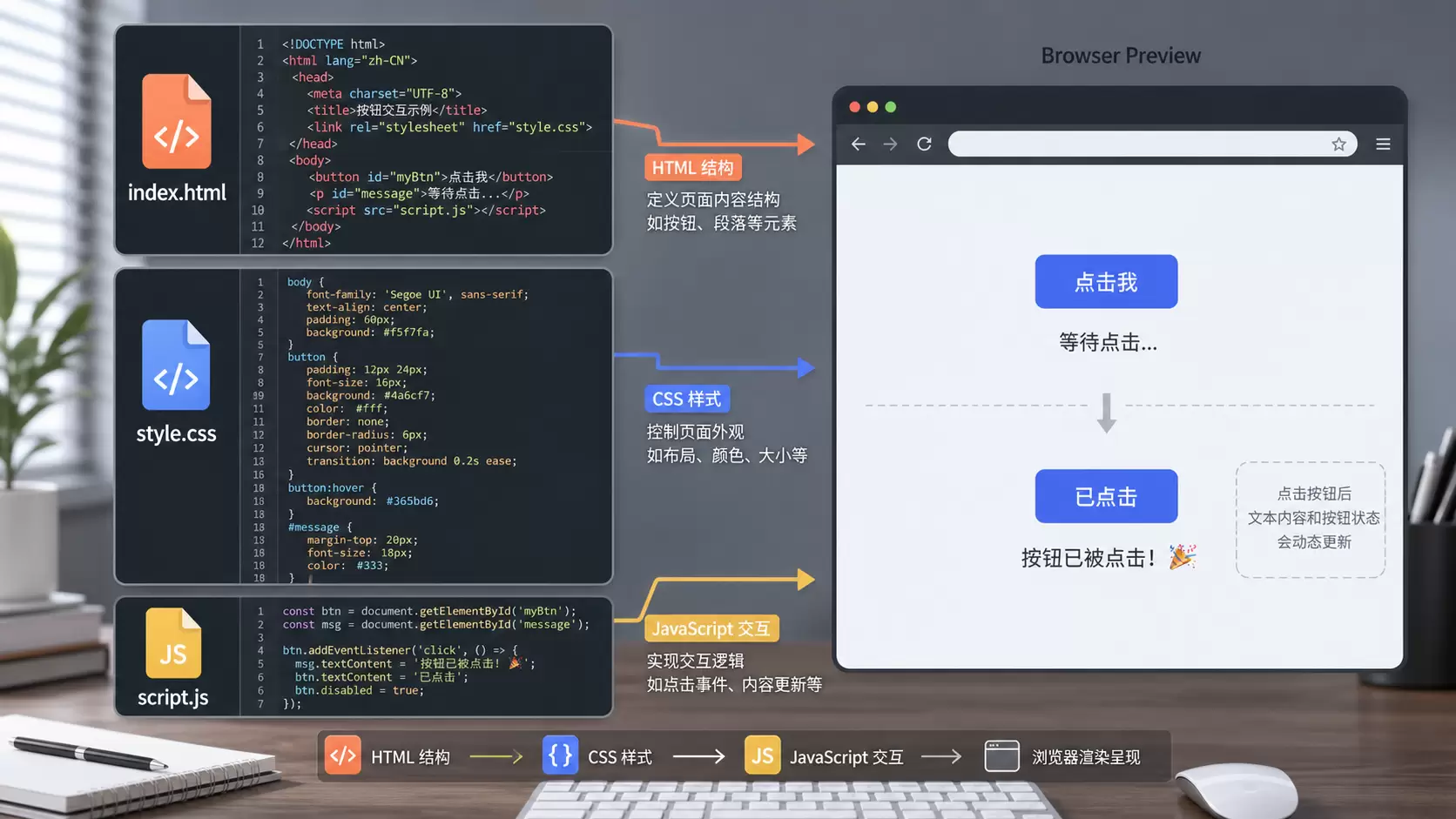This screenshot has width=1456, height=819.
Task: Click the script src="script.js" line
Action: (x=426, y=210)
